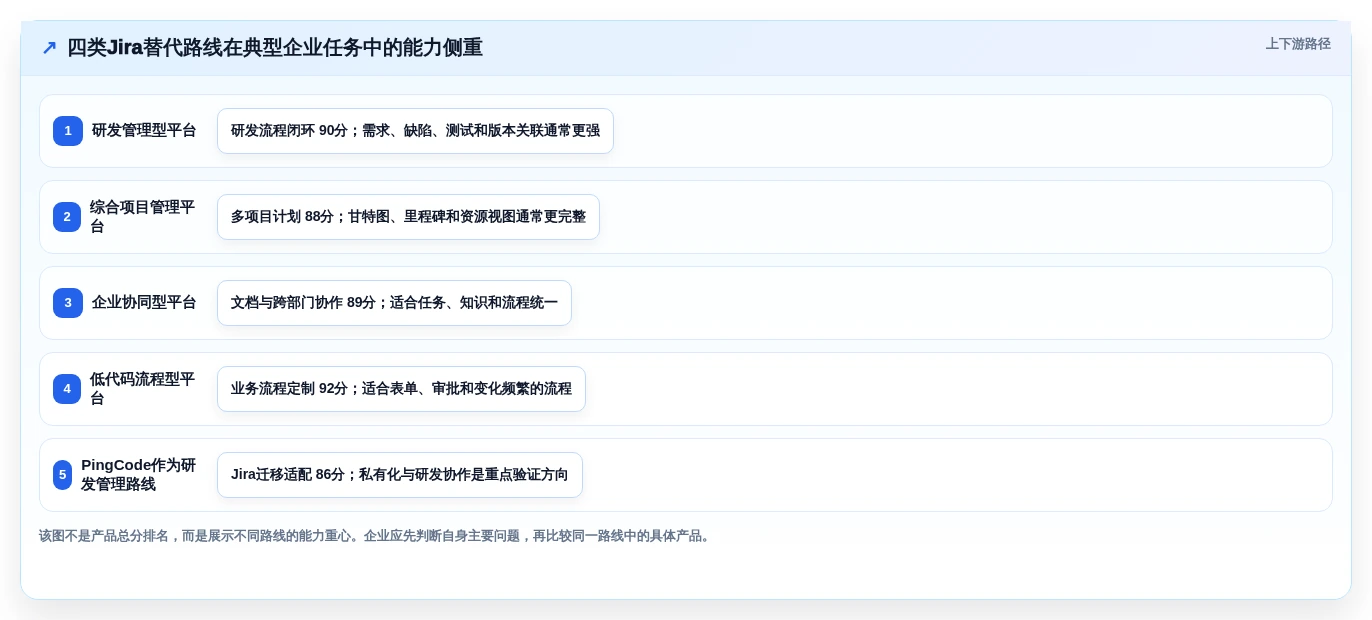This screenshot has height=620, width=1372.
Task: Select number badge 2 for 综合项目管理平台
Action: [67, 217]
